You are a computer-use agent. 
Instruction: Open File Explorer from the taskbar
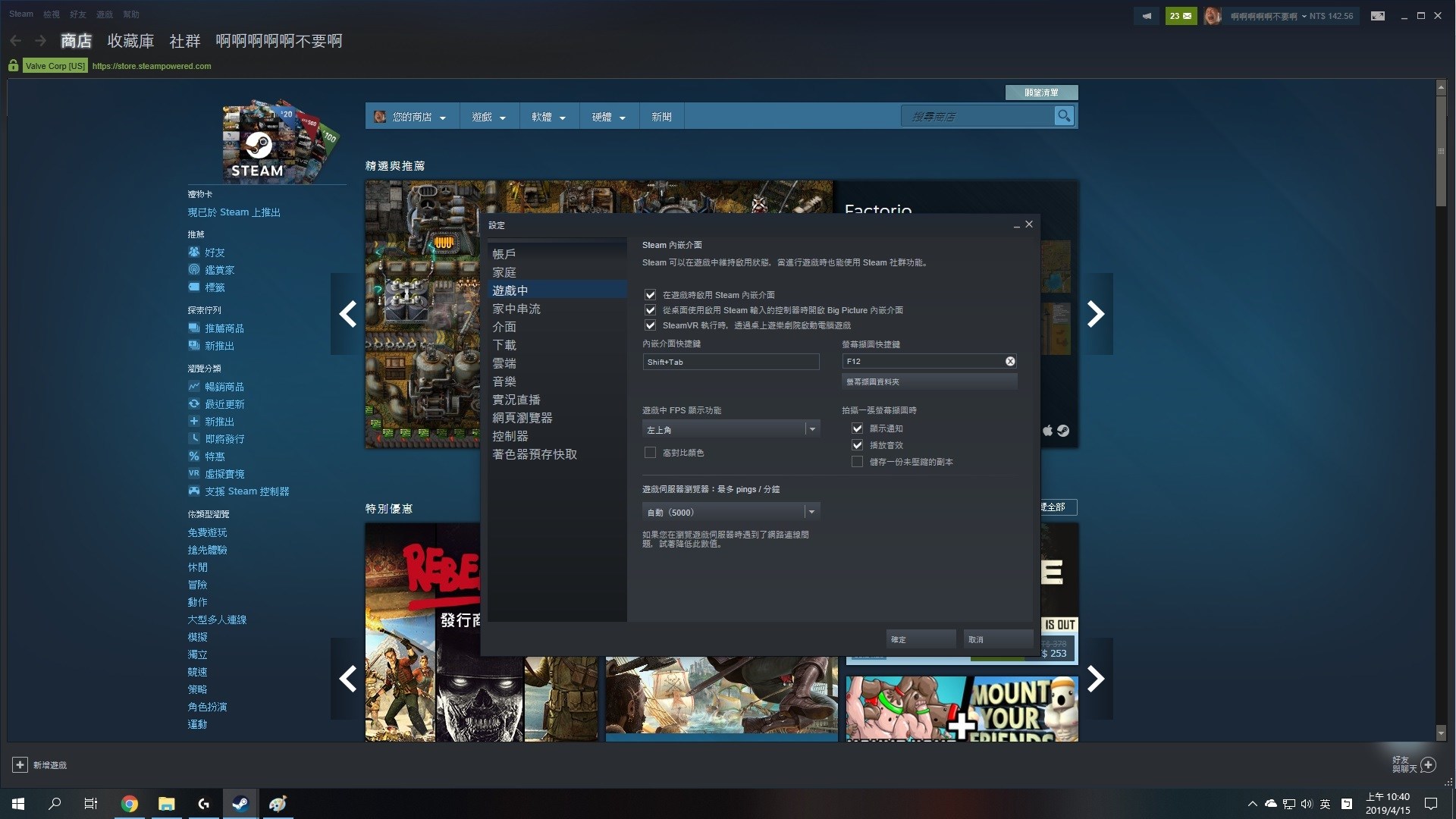click(166, 804)
